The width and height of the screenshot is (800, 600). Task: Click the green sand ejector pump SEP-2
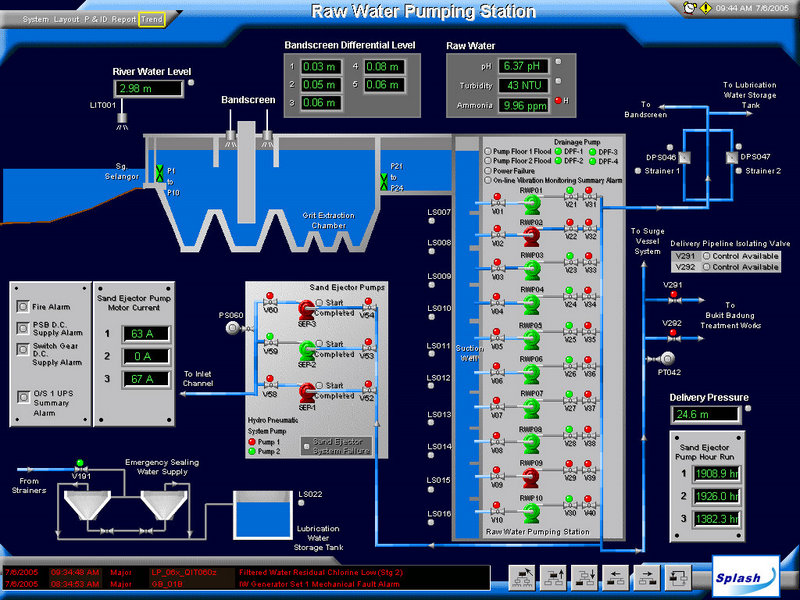coord(306,351)
